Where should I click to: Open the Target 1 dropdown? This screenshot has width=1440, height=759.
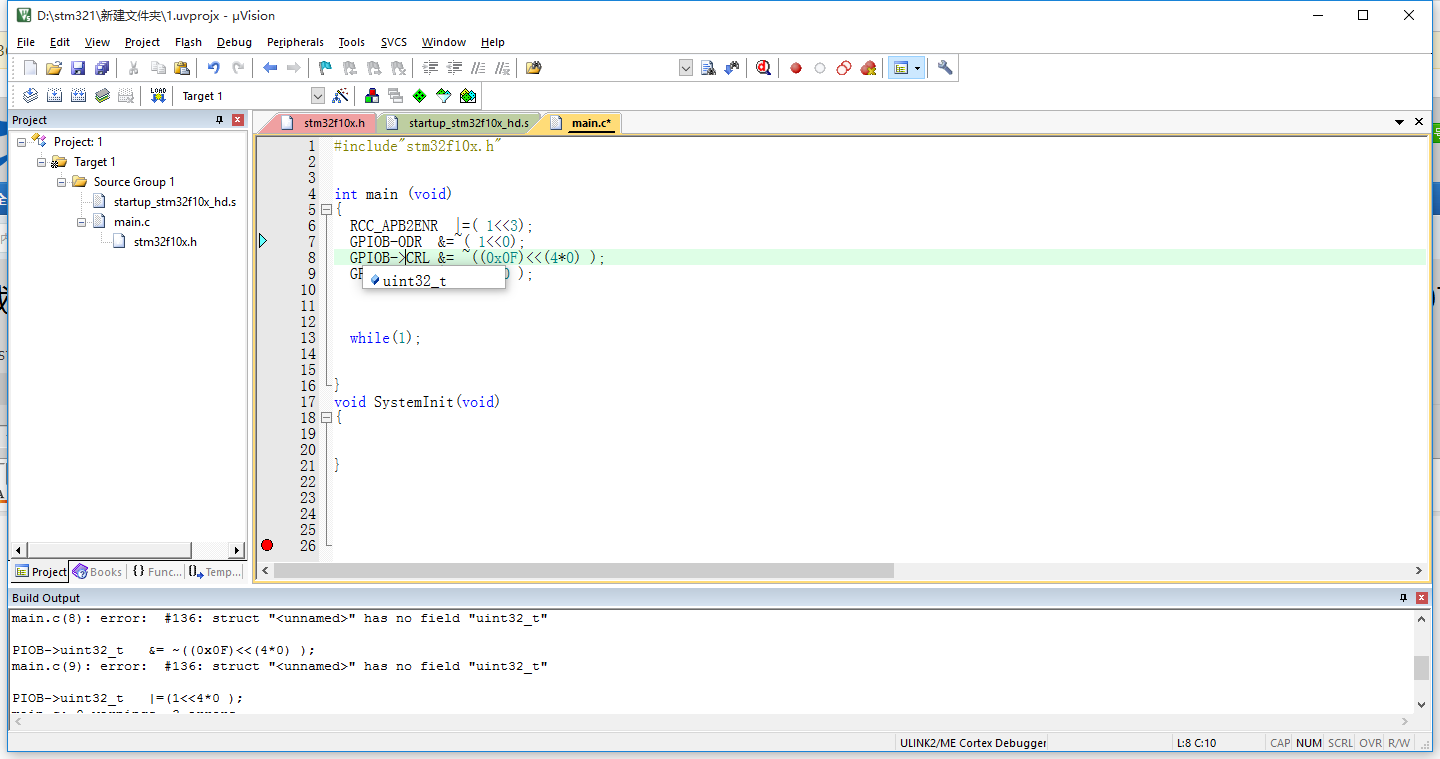[318, 96]
